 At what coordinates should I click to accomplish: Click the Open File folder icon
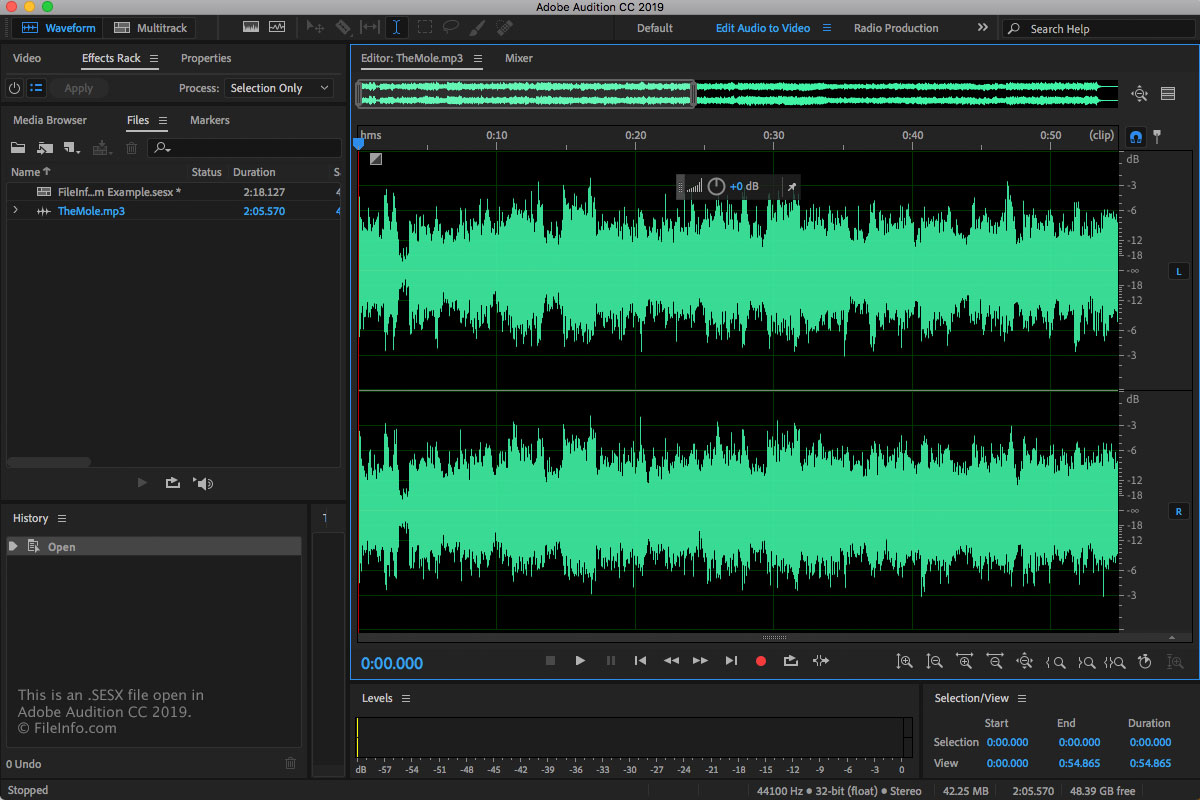pyautogui.click(x=18, y=148)
